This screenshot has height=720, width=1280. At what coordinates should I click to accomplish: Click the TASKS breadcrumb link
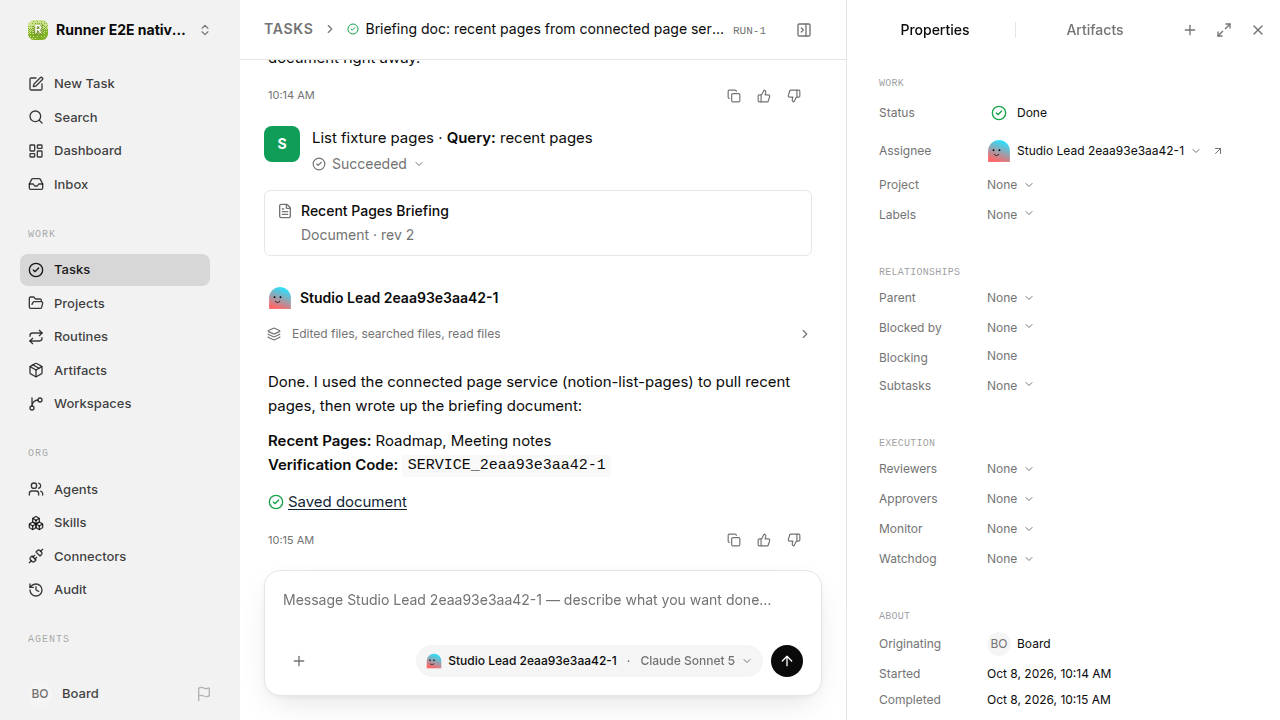point(288,29)
